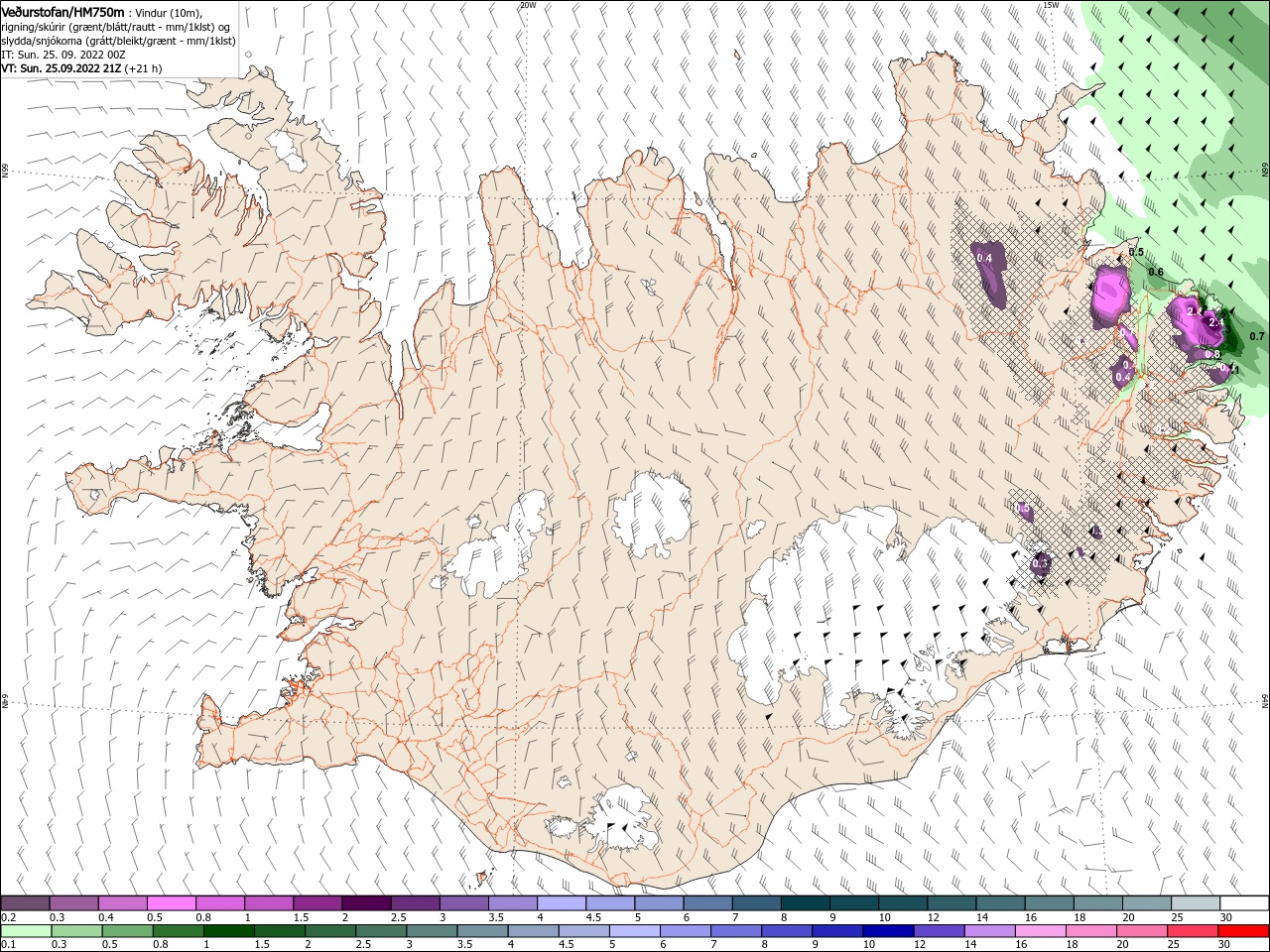
Task: Click the pale grey snow scale swatch between 25 and 30
Action: click(1195, 903)
